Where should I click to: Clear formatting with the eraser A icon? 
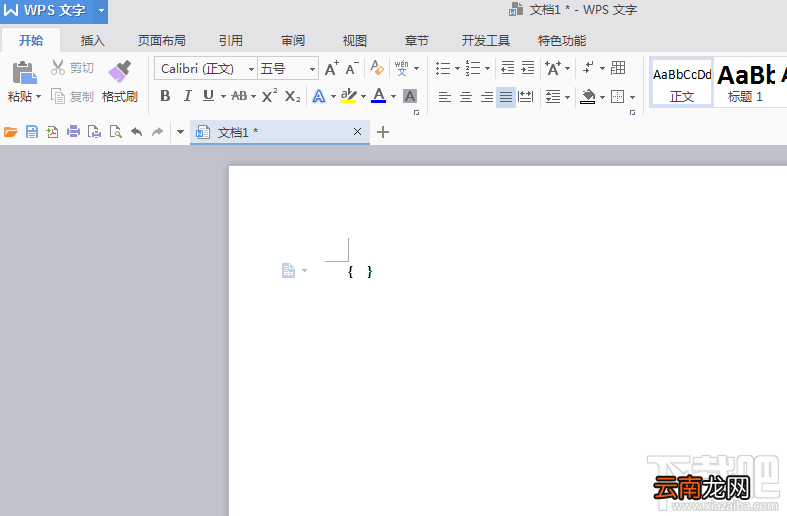pos(377,68)
